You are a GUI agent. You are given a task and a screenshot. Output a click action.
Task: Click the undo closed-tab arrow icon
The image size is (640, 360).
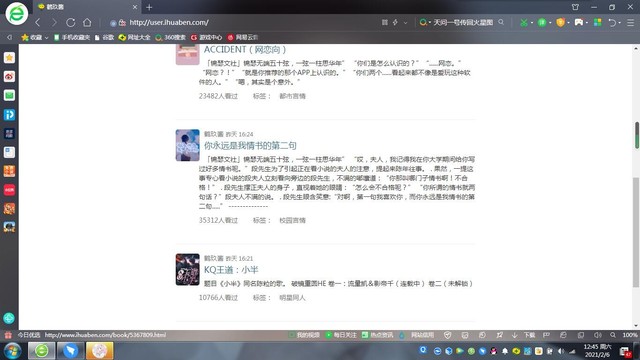coord(612,22)
